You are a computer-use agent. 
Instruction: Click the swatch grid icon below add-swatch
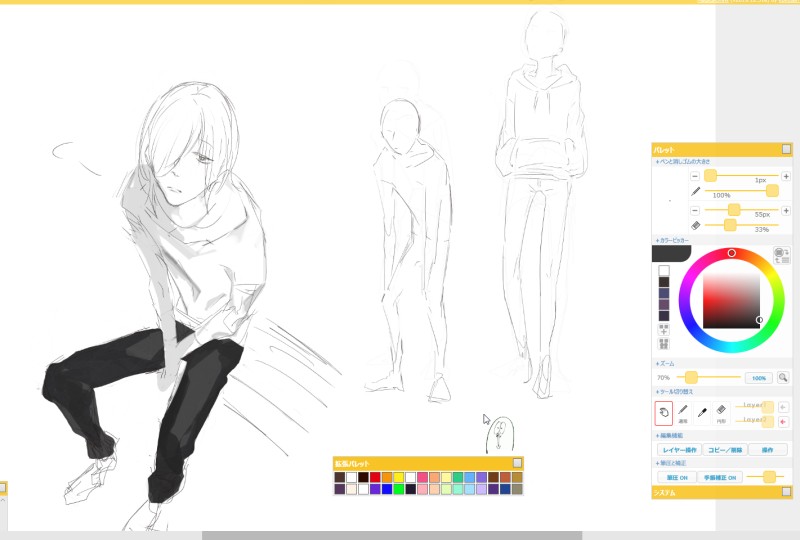[663, 343]
